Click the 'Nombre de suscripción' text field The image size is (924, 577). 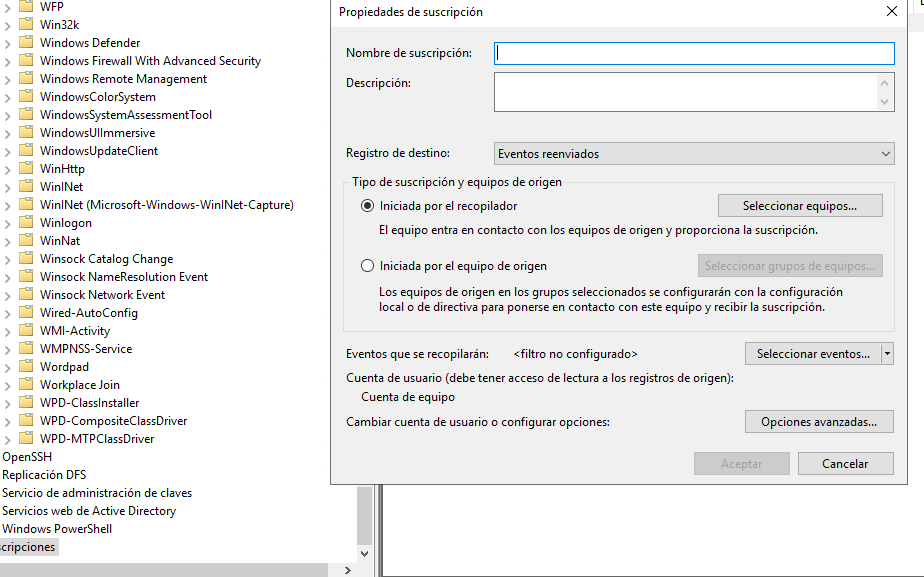[693, 53]
